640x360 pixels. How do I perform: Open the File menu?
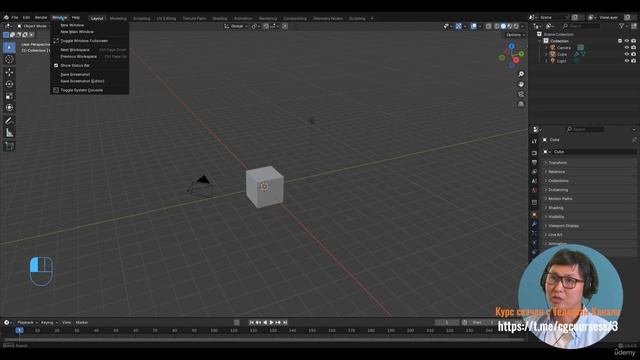pyautogui.click(x=15, y=18)
